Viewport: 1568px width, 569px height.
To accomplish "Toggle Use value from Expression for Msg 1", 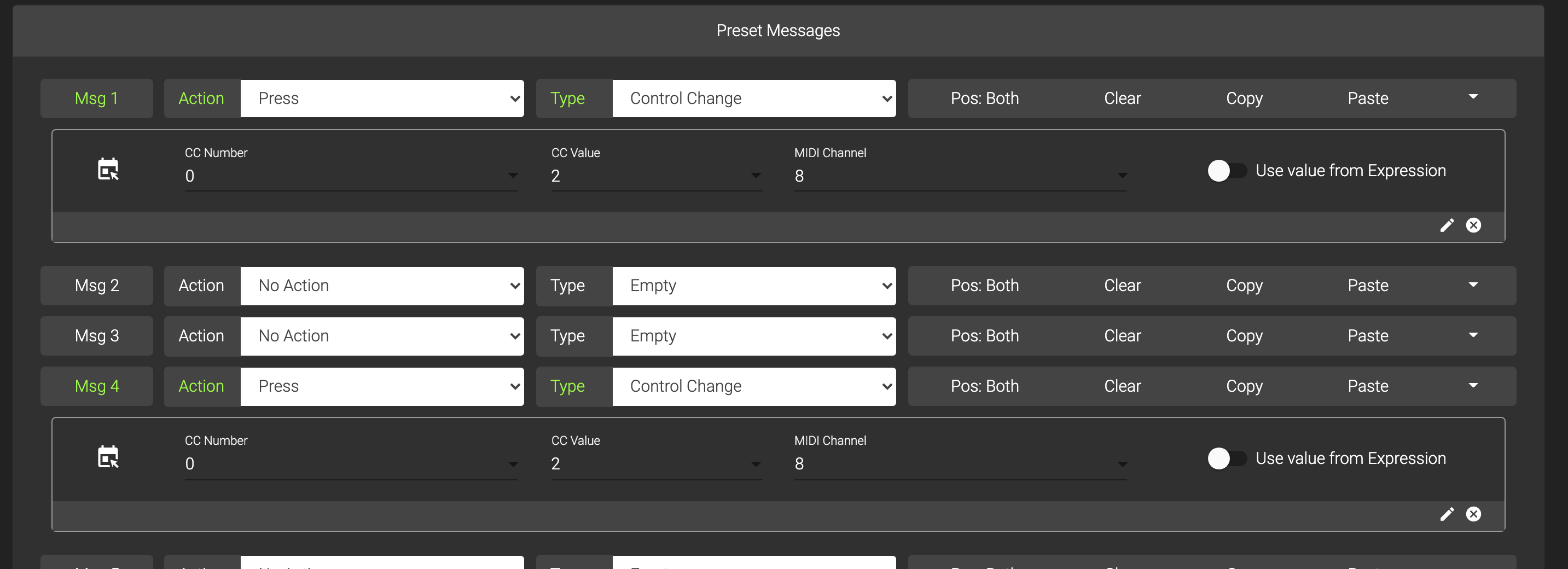I will click(1226, 171).
